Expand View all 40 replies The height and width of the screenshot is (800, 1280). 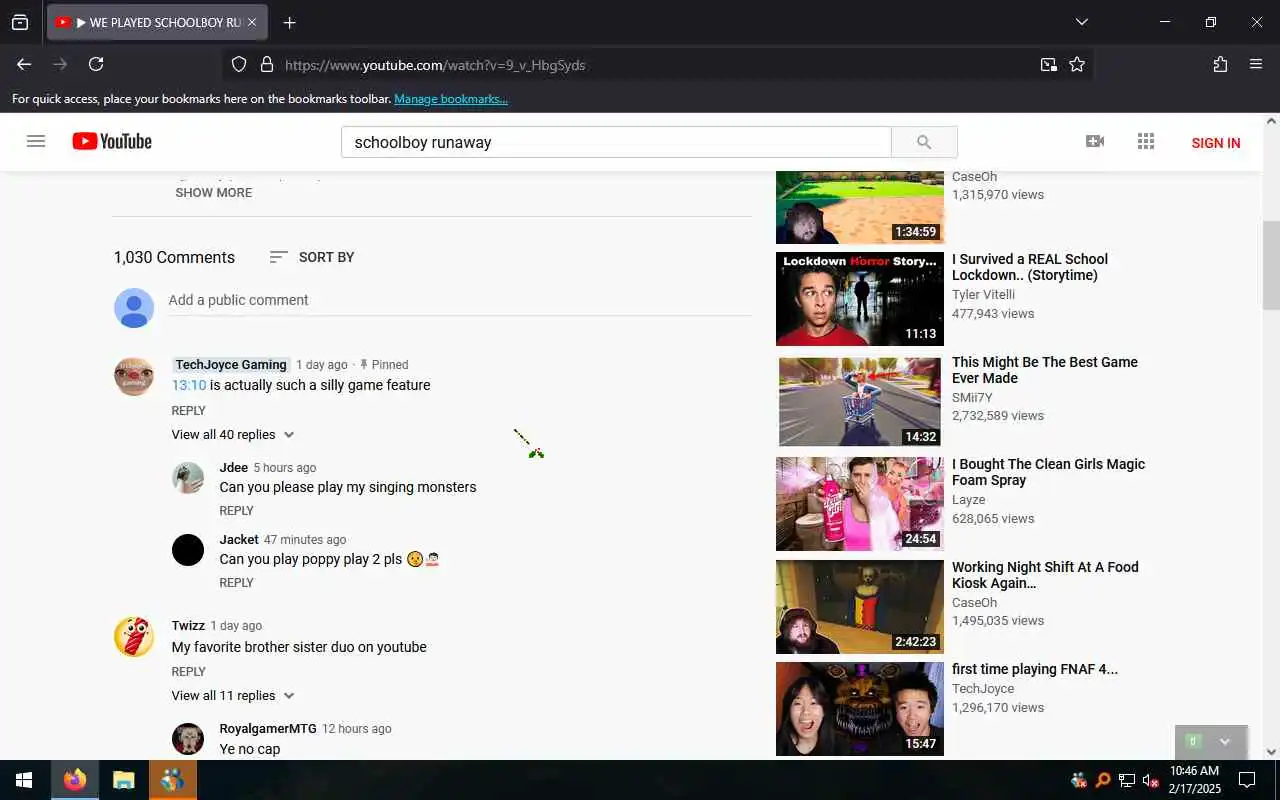233,435
